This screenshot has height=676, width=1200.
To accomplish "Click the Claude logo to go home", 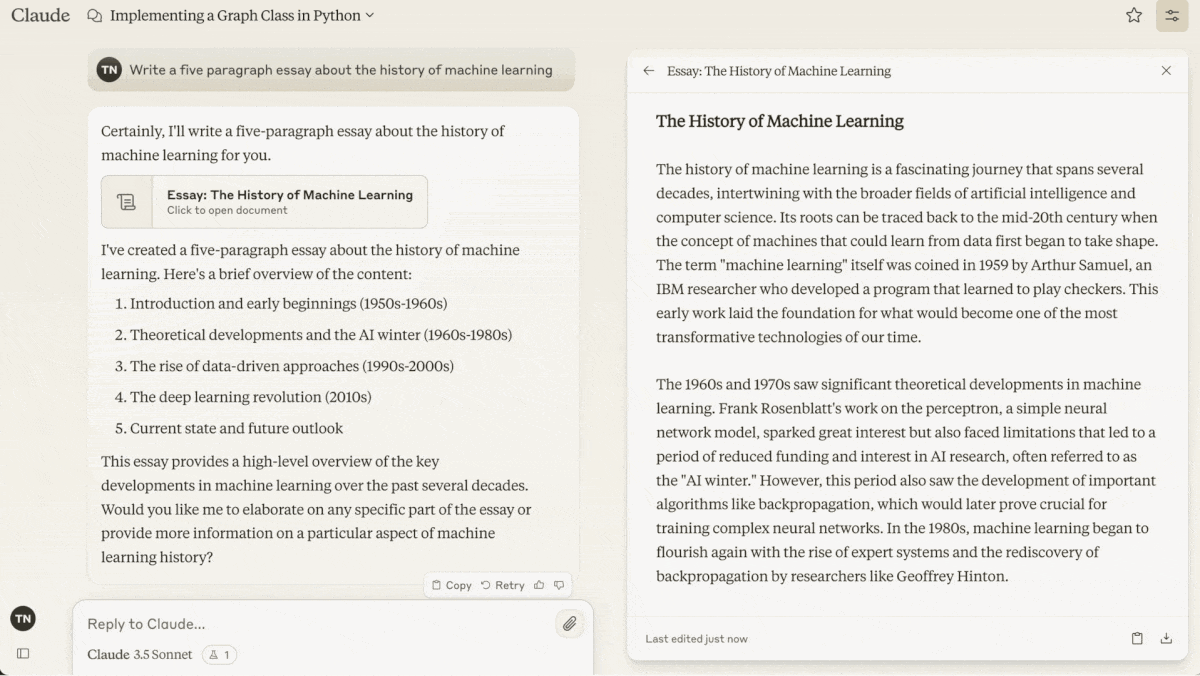I will point(41,15).
